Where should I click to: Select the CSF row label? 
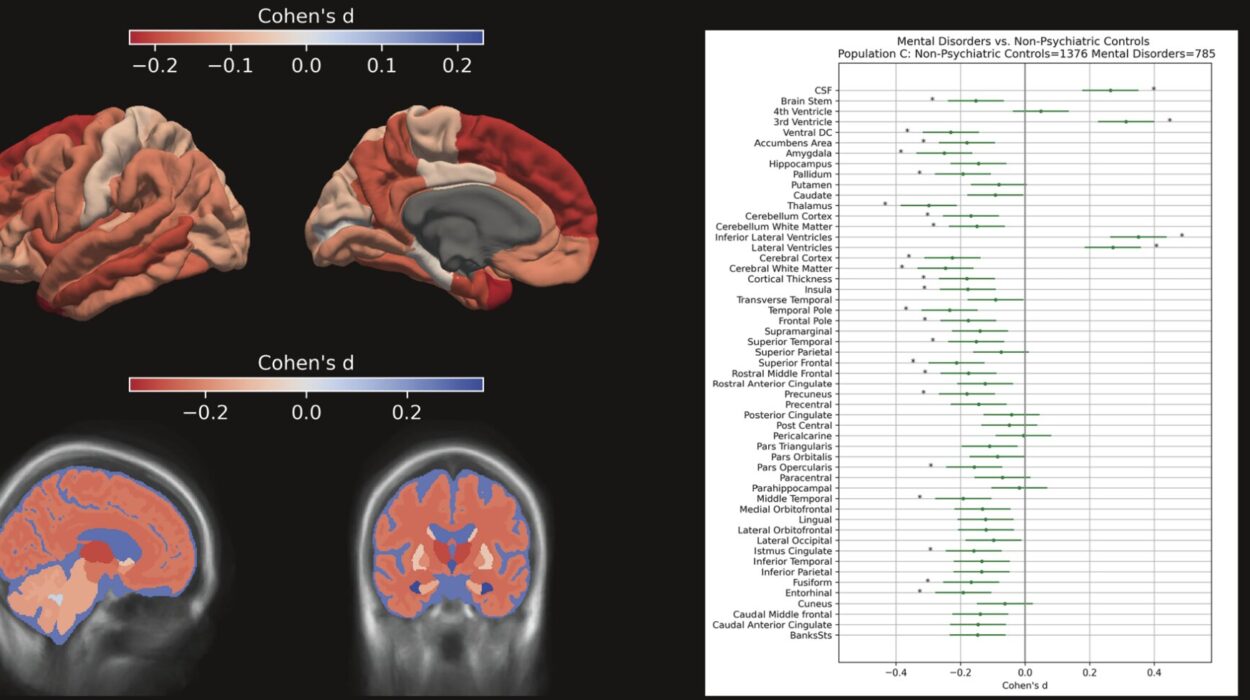pos(824,89)
